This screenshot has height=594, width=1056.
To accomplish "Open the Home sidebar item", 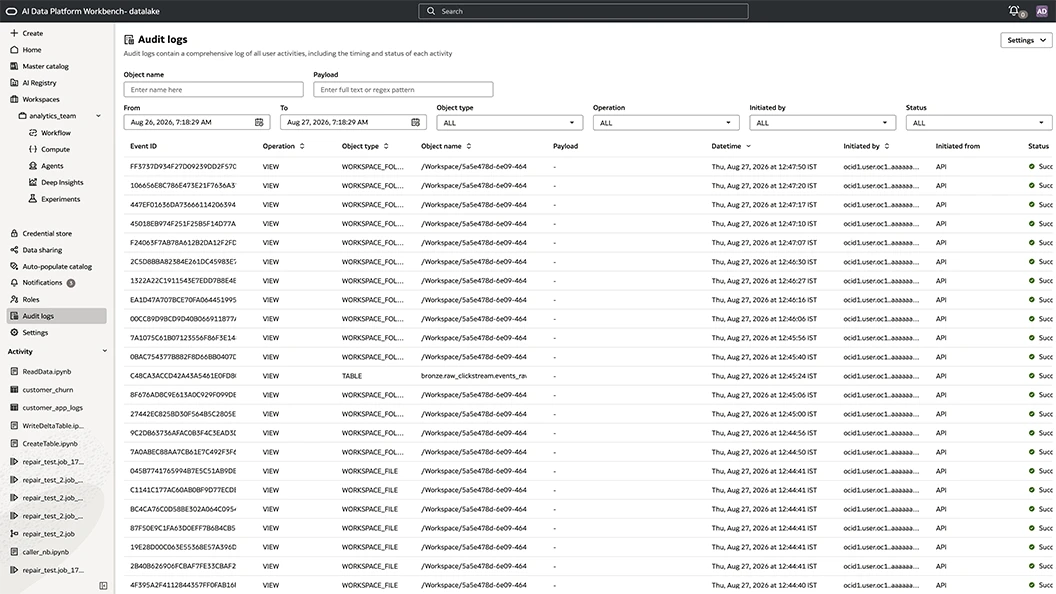I will 32,50.
